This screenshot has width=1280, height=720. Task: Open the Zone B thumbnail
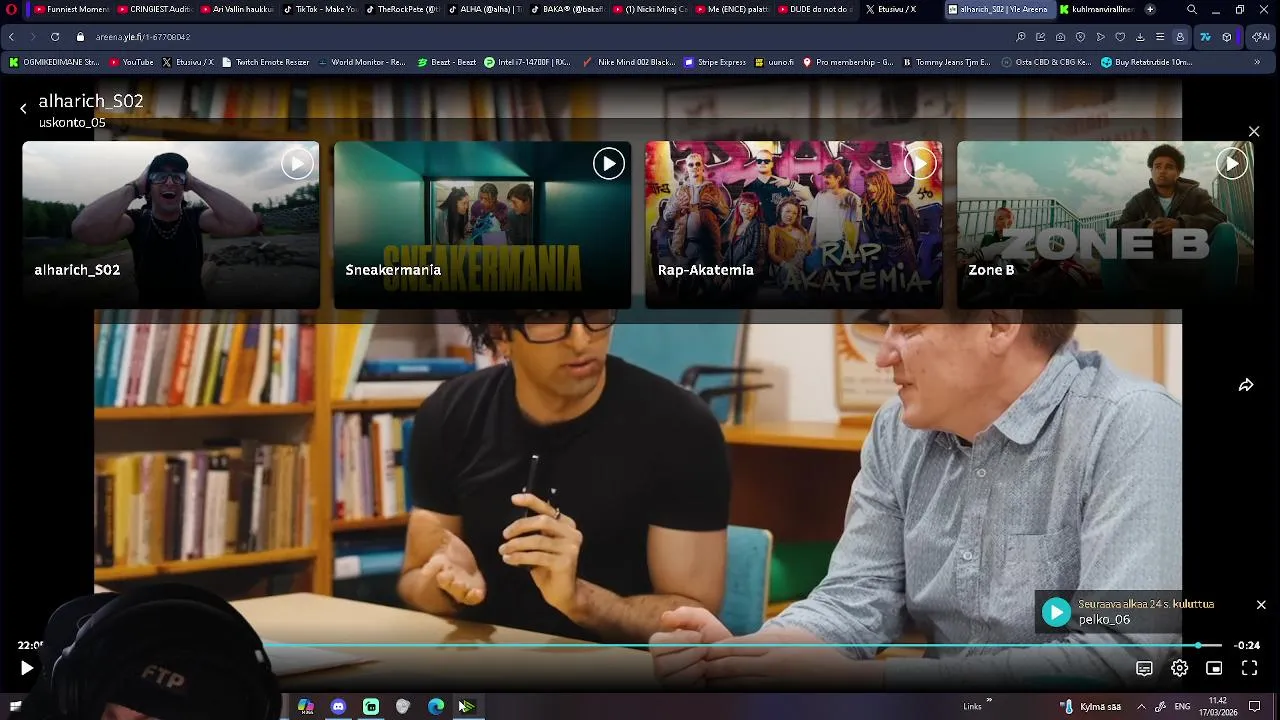[x=1105, y=224]
